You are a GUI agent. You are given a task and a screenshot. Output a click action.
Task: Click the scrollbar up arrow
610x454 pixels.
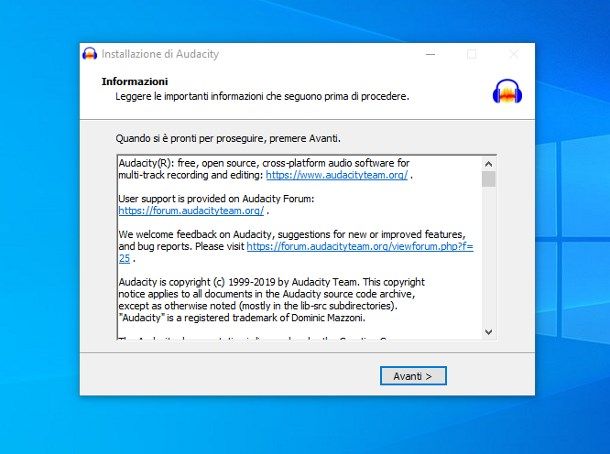coord(489,164)
